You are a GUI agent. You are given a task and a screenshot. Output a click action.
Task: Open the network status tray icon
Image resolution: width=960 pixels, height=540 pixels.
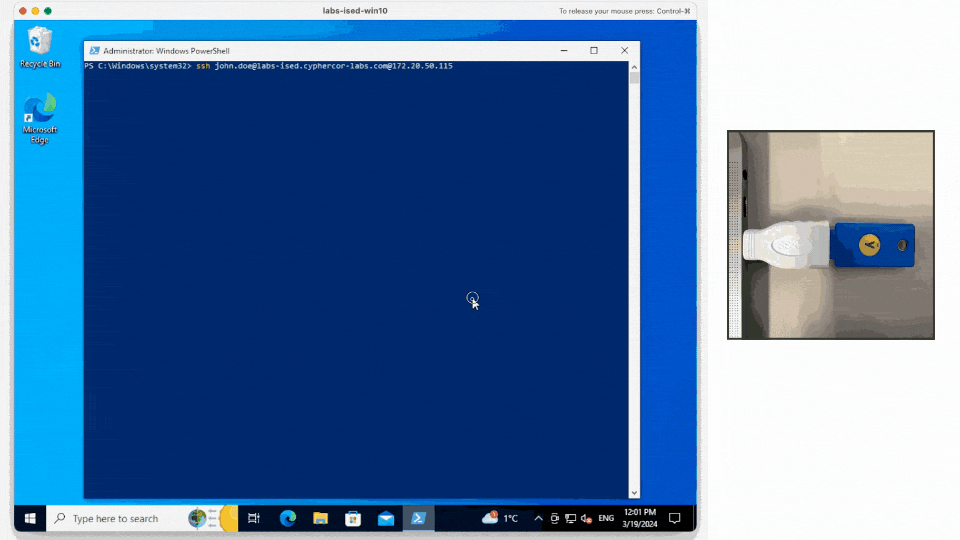pos(571,518)
